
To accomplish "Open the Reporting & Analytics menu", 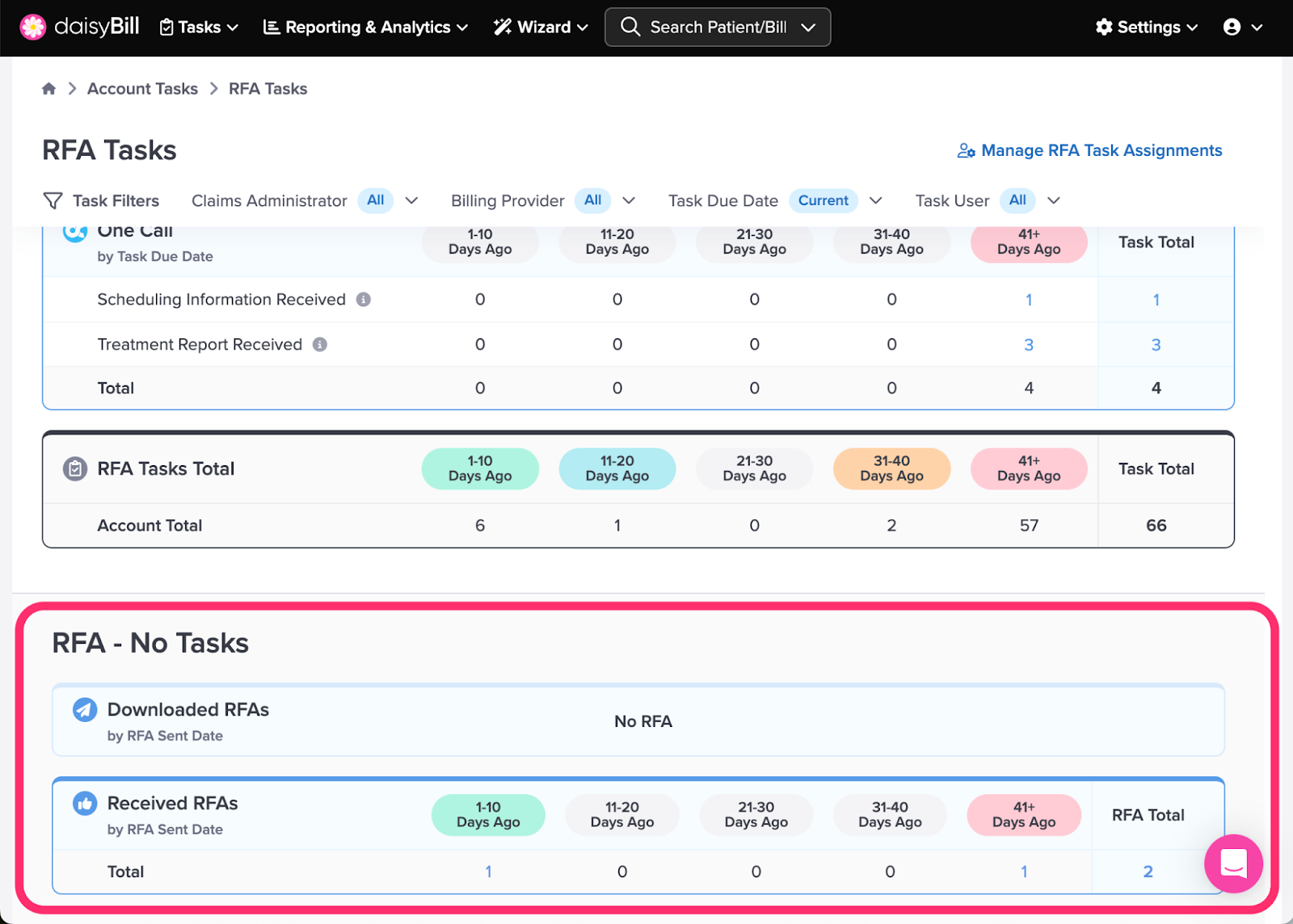I will 365,27.
